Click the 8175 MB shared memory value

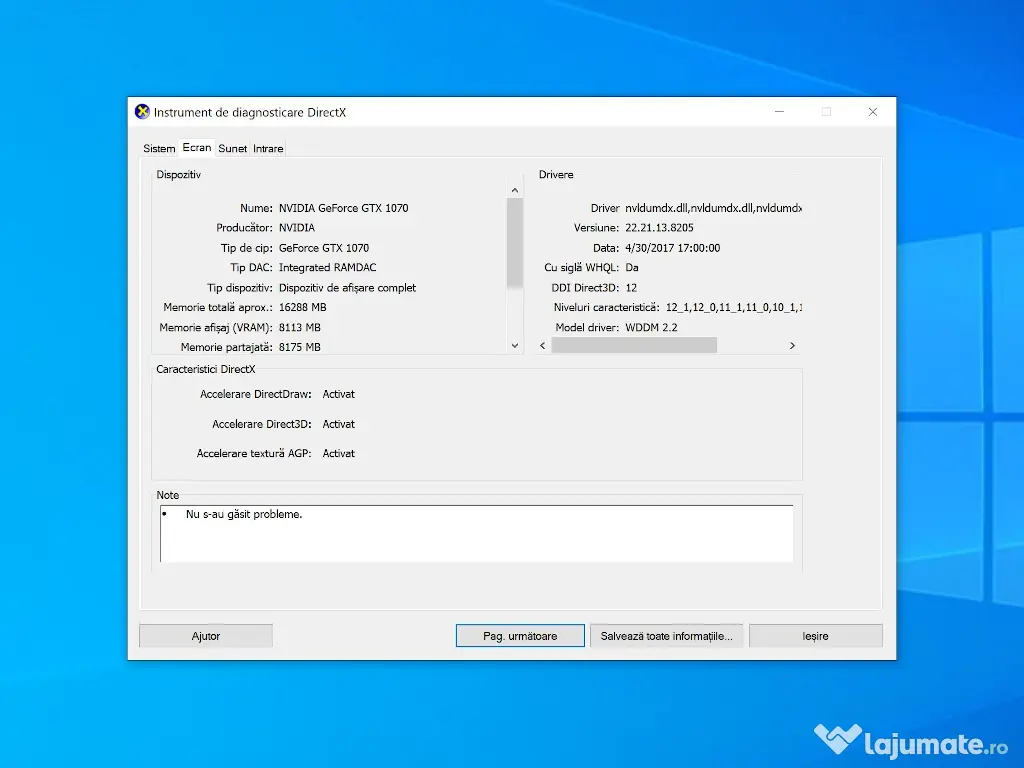tap(300, 347)
